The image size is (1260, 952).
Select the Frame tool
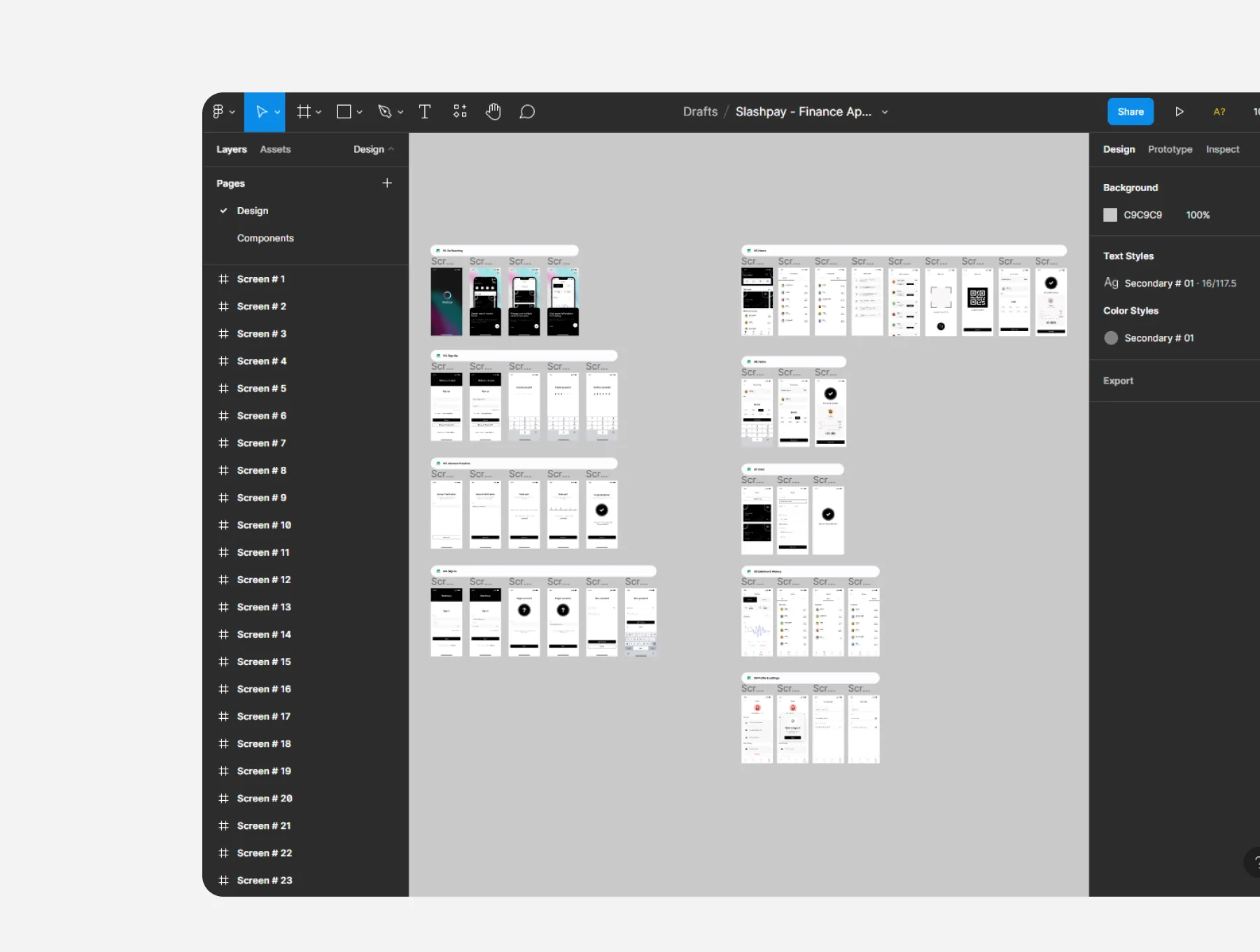click(304, 112)
